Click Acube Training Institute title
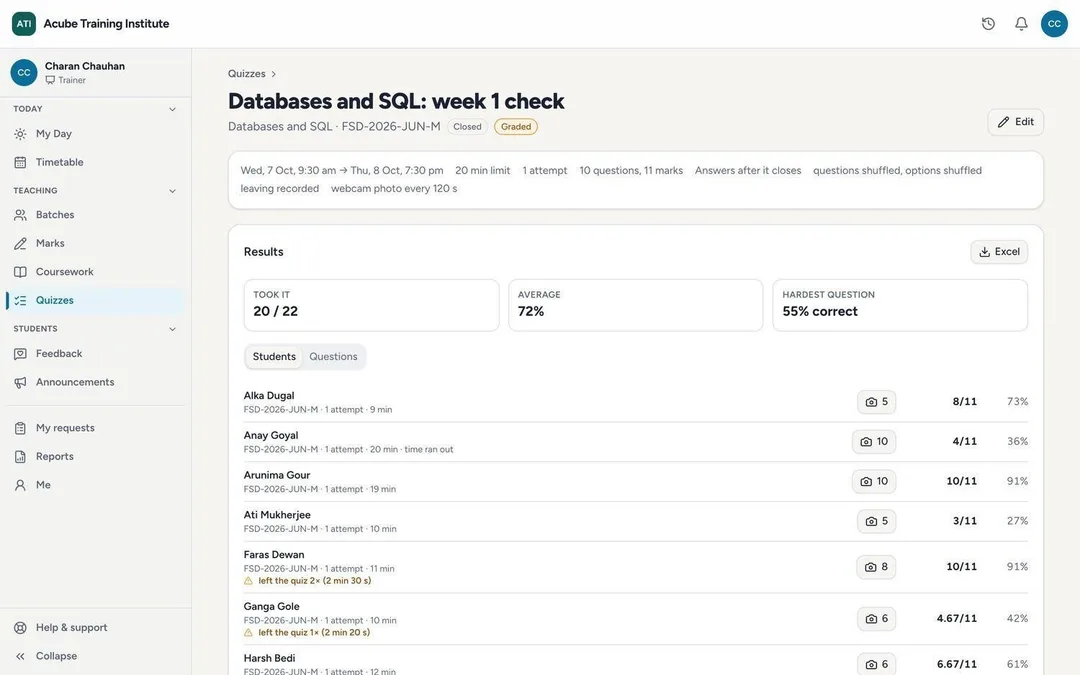The image size is (1080, 675). [106, 23]
